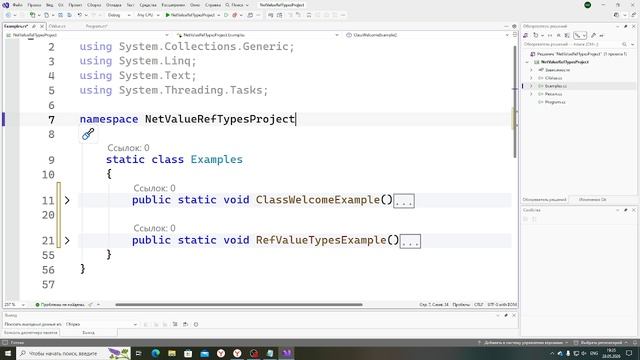This screenshot has height=360, width=640.
Task: Click the no-problems-found status indicator
Action: (60, 304)
